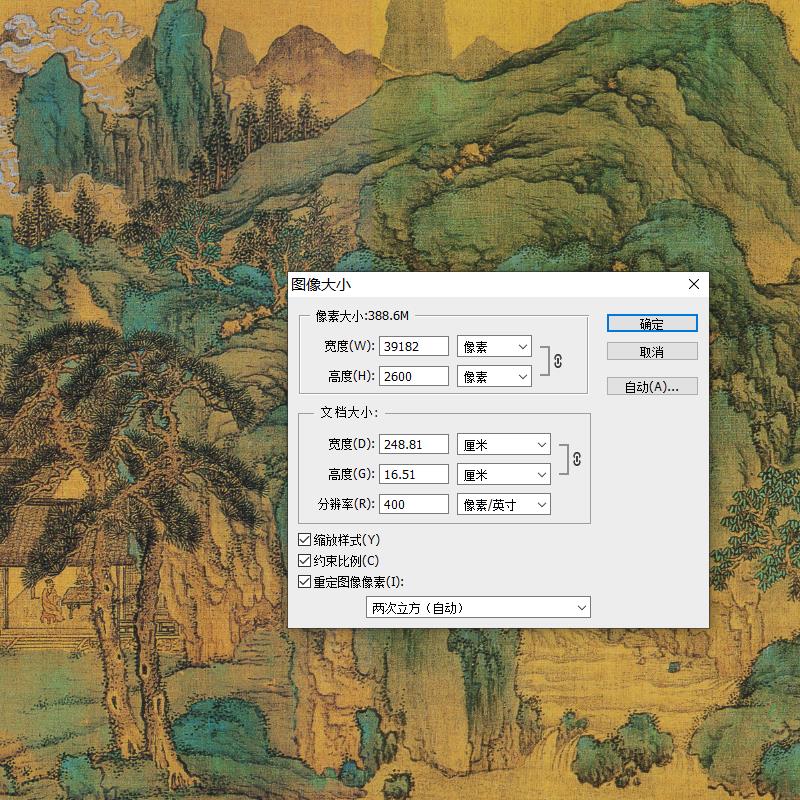This screenshot has width=800, height=800.
Task: Focus the 分辨率(R) field 400
Action: pos(414,505)
